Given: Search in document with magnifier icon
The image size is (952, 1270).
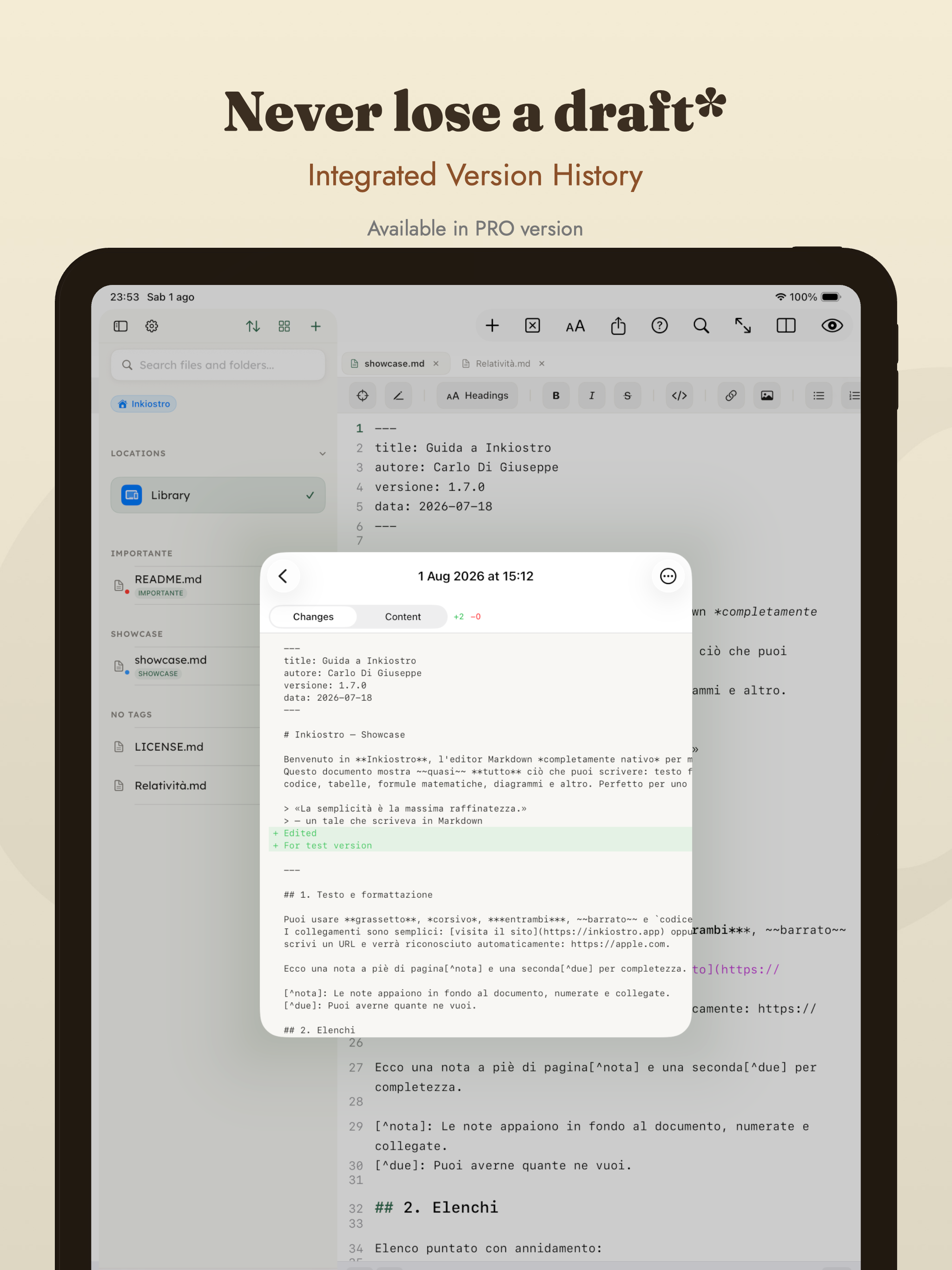Looking at the screenshot, I should [701, 325].
